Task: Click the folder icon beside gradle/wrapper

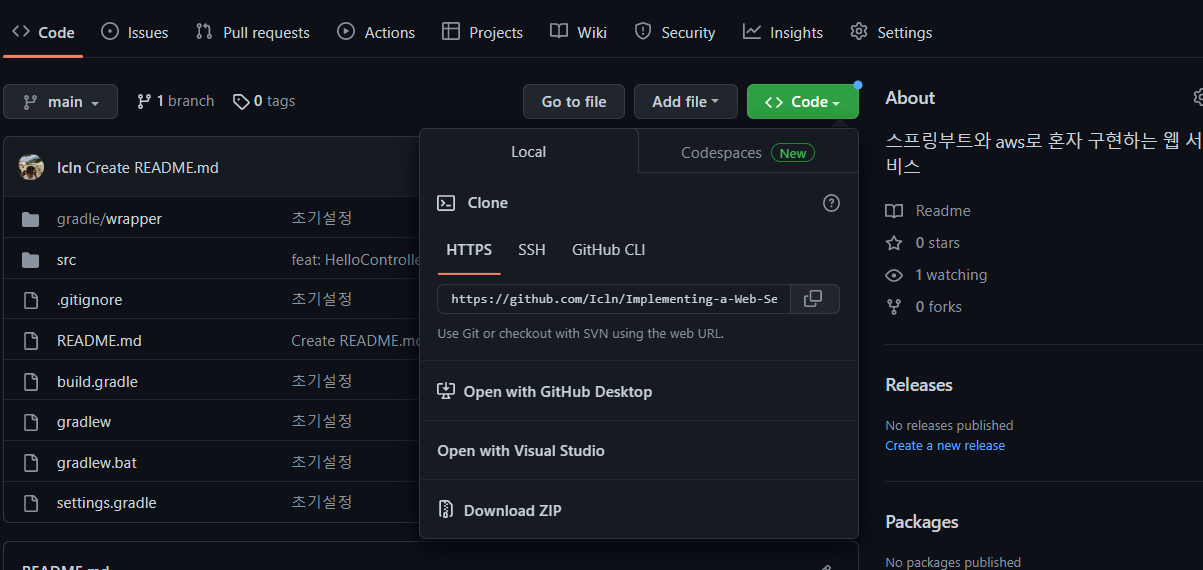Action: click(x=31, y=219)
